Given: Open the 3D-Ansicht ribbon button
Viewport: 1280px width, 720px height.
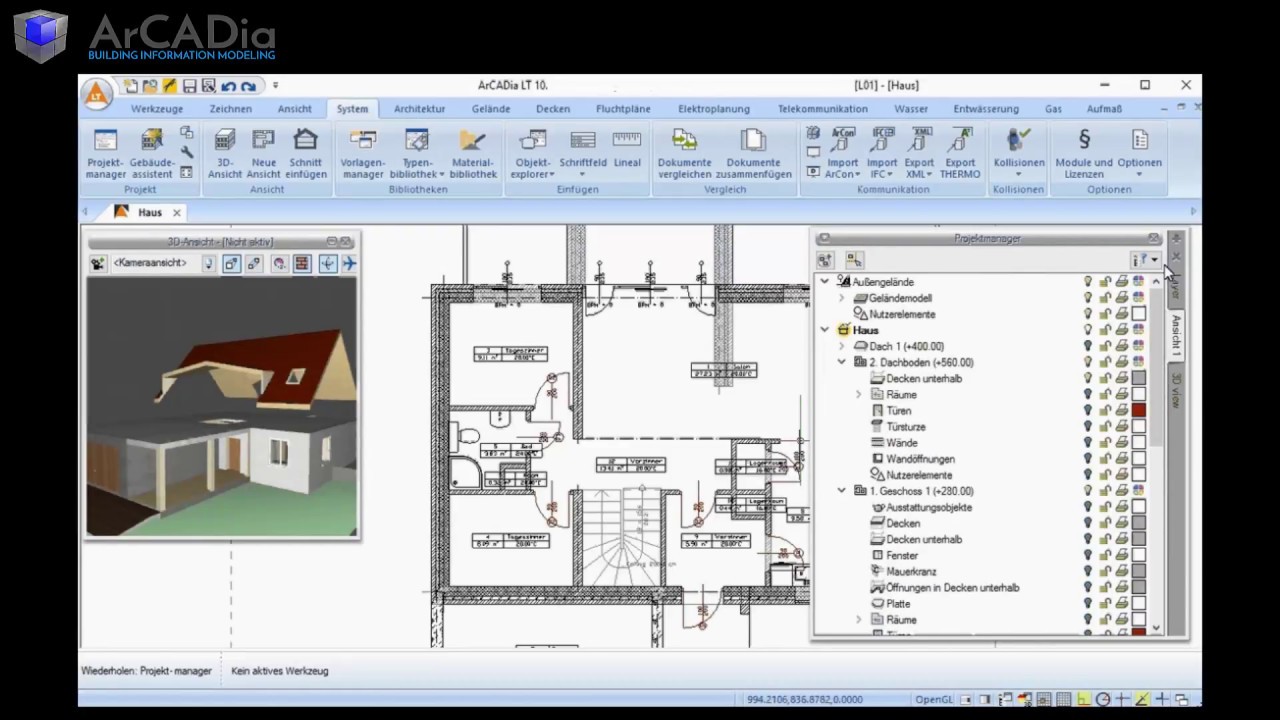Looking at the screenshot, I should (225, 152).
